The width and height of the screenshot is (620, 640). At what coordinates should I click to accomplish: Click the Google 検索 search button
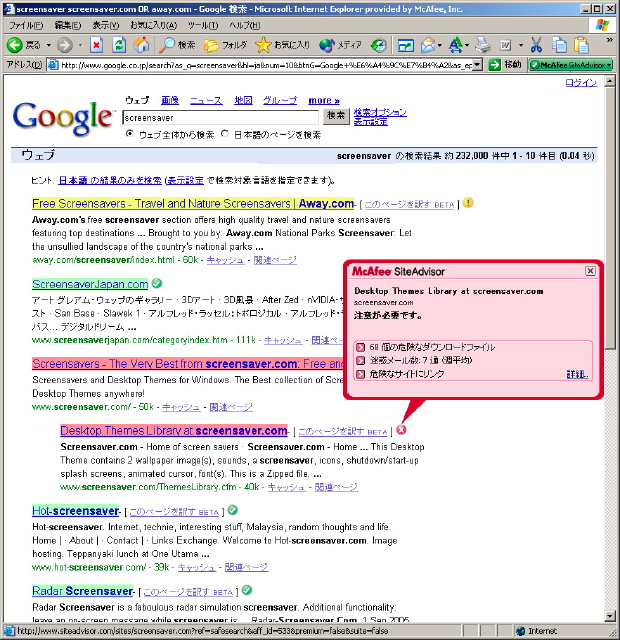(x=336, y=116)
